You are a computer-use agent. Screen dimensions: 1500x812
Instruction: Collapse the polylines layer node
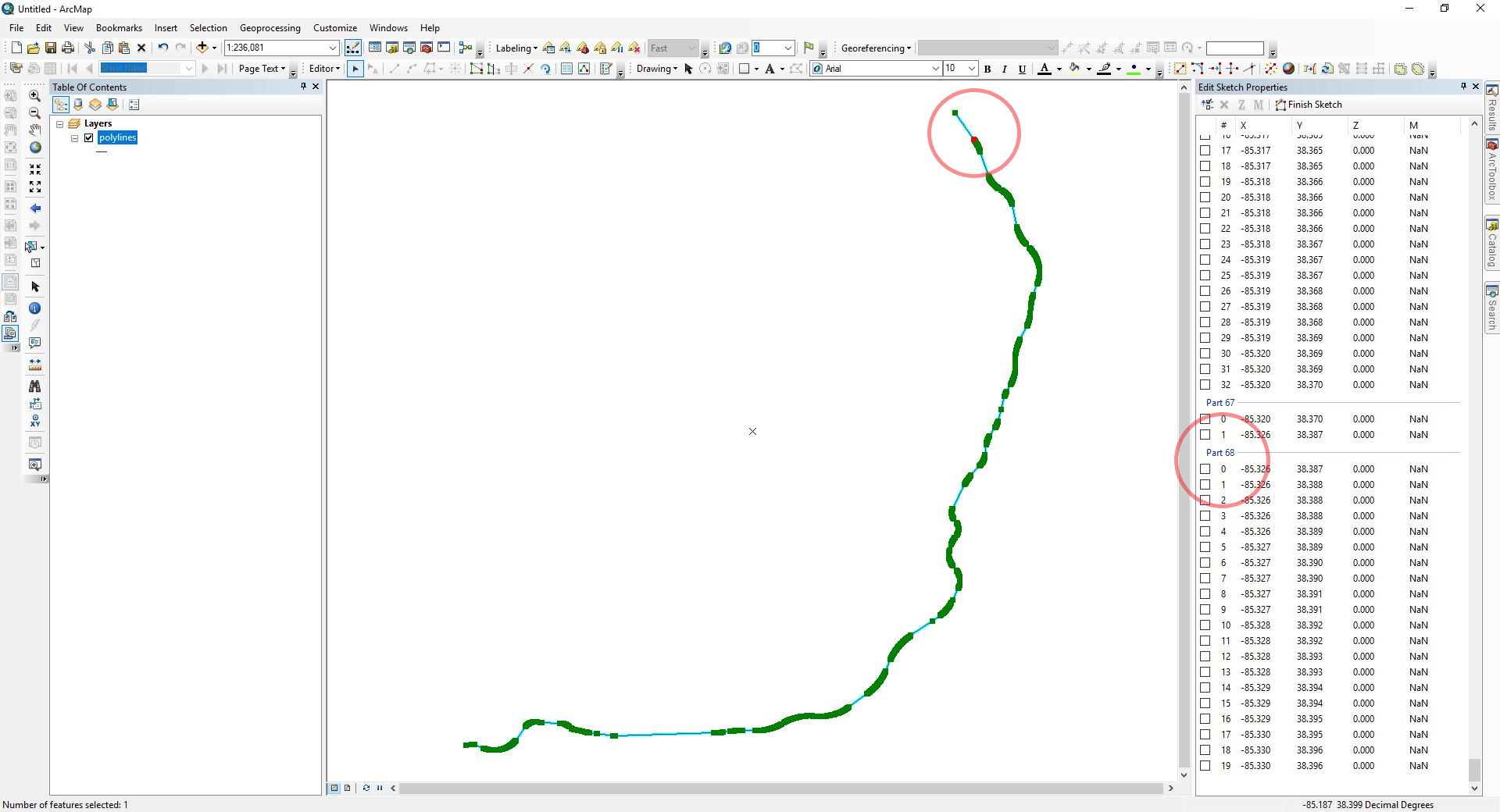(x=75, y=138)
